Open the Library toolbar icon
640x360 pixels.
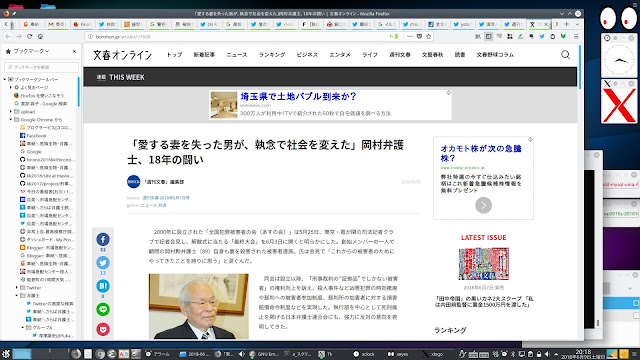coord(478,36)
